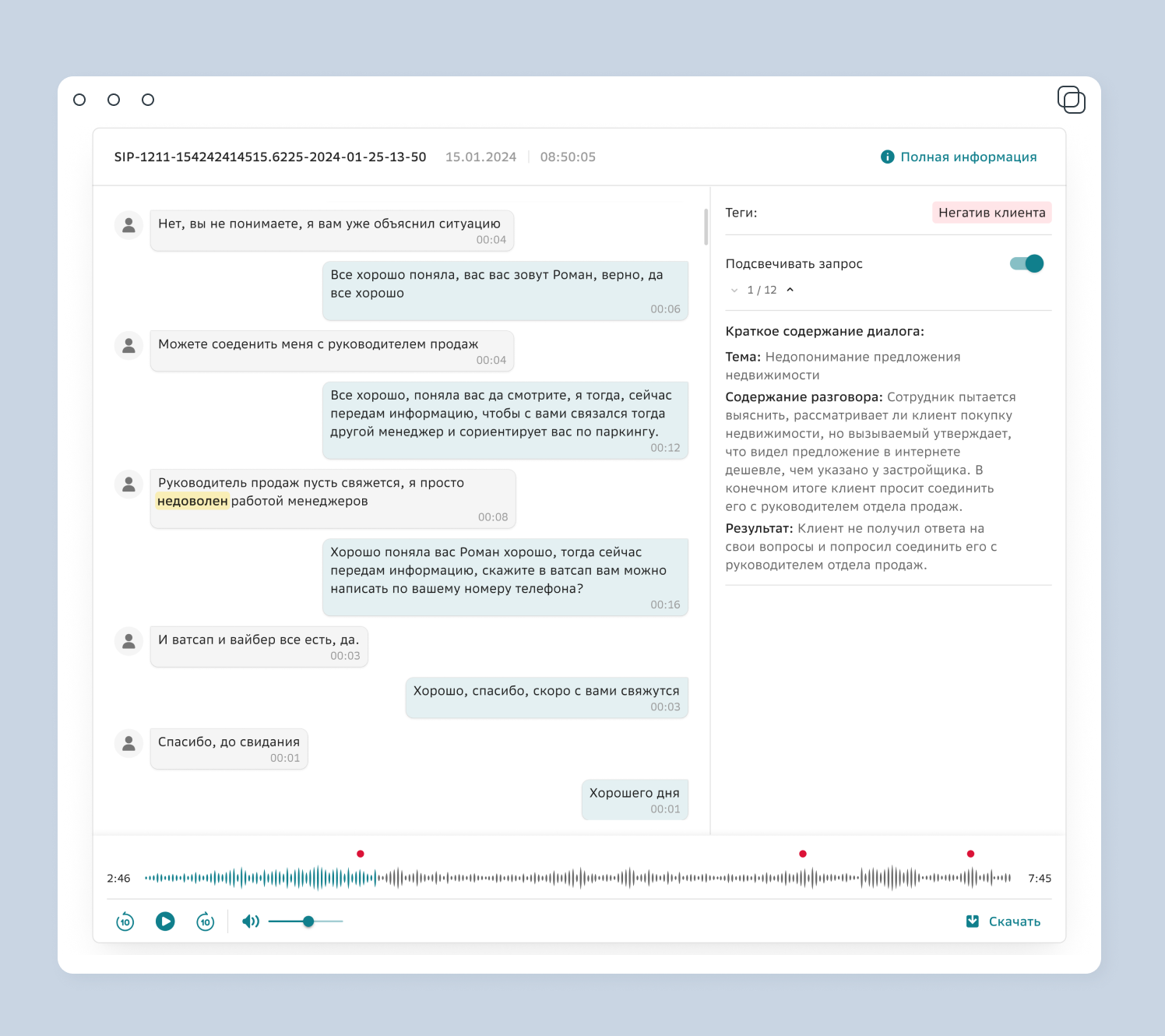Disable the Подсвечивать запрос toggle
This screenshot has height=1036, width=1165.
click(1026, 264)
